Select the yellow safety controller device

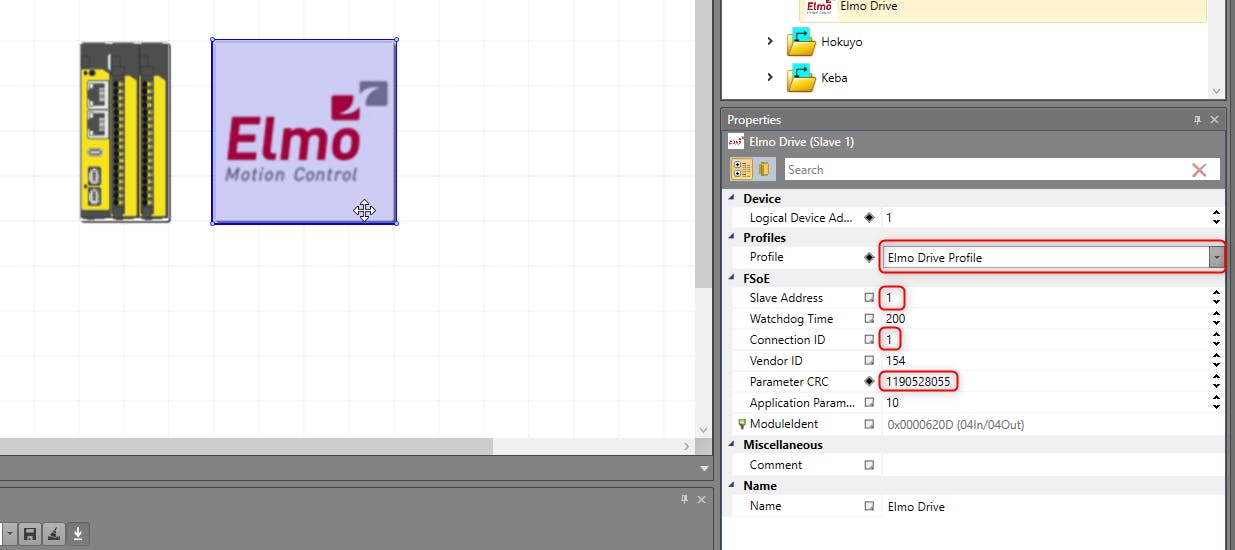click(125, 131)
